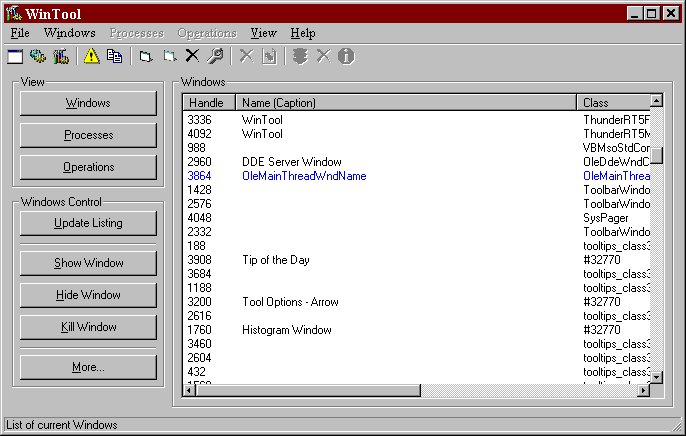Click the vertical scrollbar down arrow
This screenshot has height=436, width=686.
click(657, 375)
